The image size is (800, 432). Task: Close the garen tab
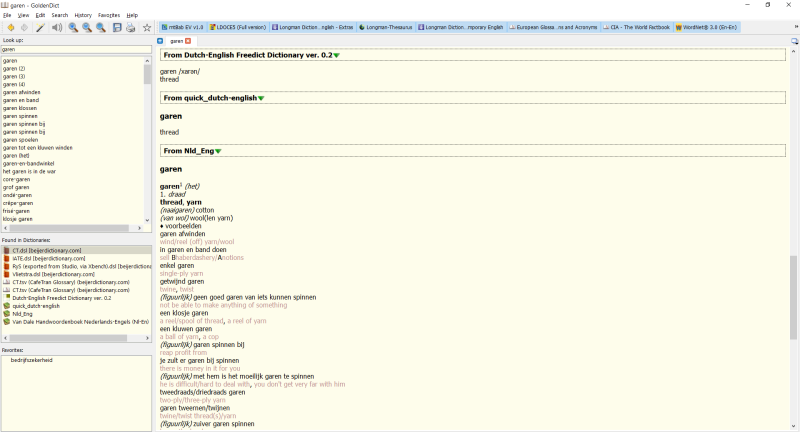(188, 41)
